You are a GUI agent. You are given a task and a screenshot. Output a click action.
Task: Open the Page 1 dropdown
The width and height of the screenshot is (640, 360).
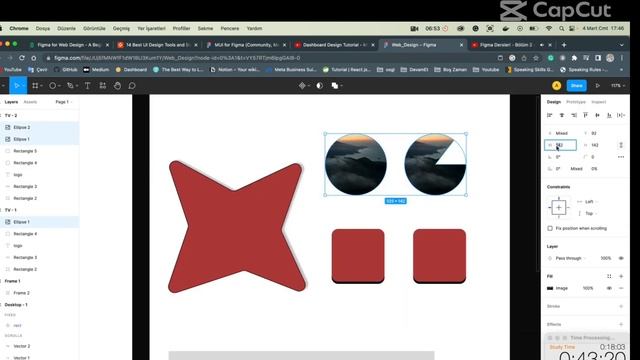coord(64,102)
